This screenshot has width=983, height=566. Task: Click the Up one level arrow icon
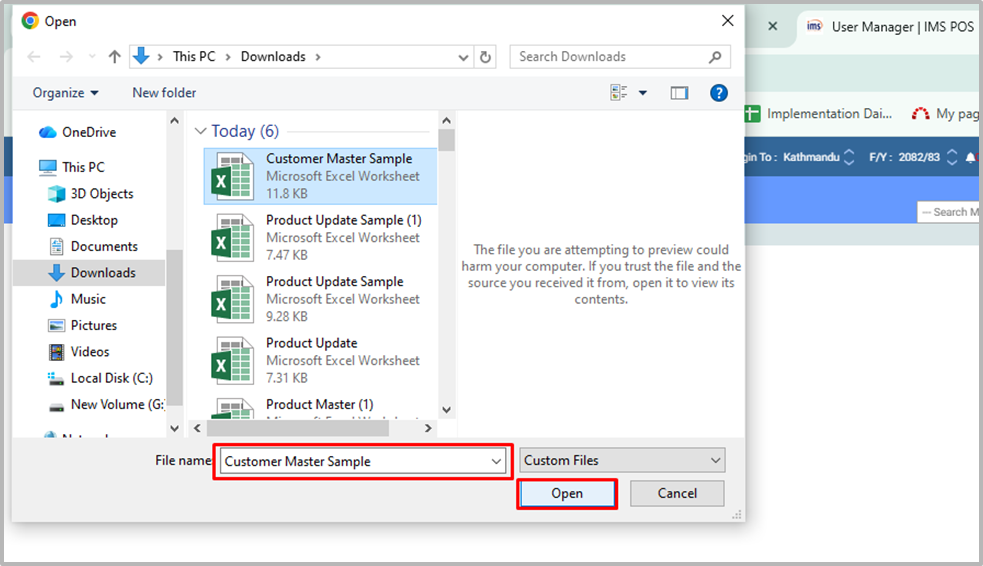click(x=114, y=57)
